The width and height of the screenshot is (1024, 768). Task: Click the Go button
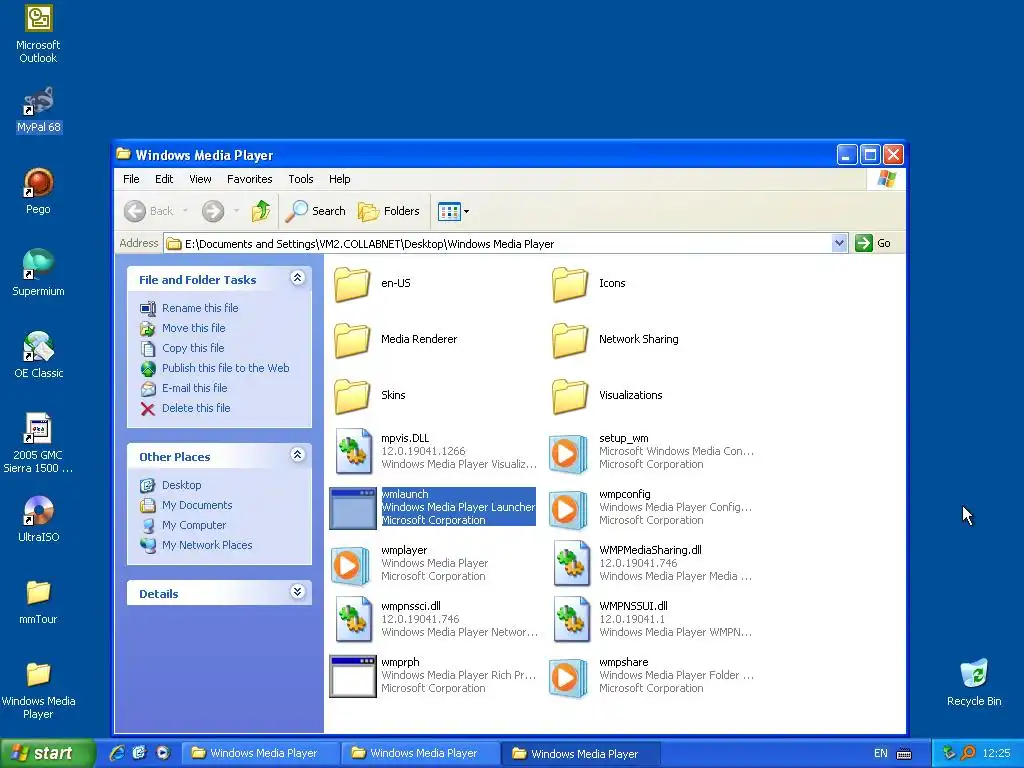(873, 243)
